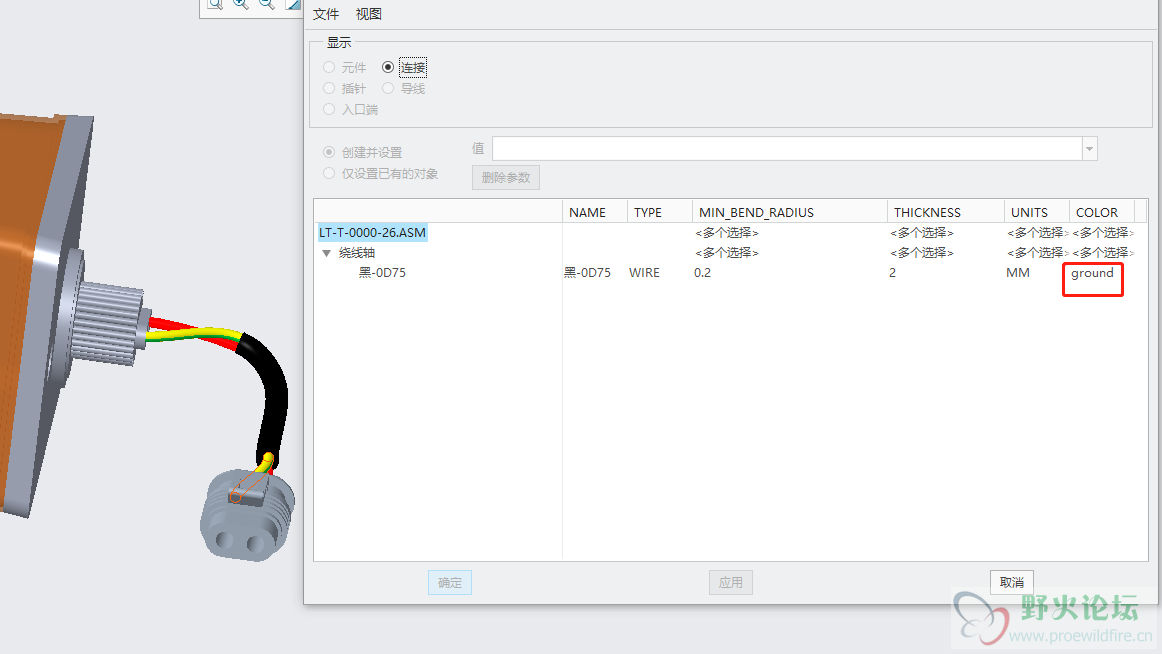Select the 入口端 radio button

329,109
